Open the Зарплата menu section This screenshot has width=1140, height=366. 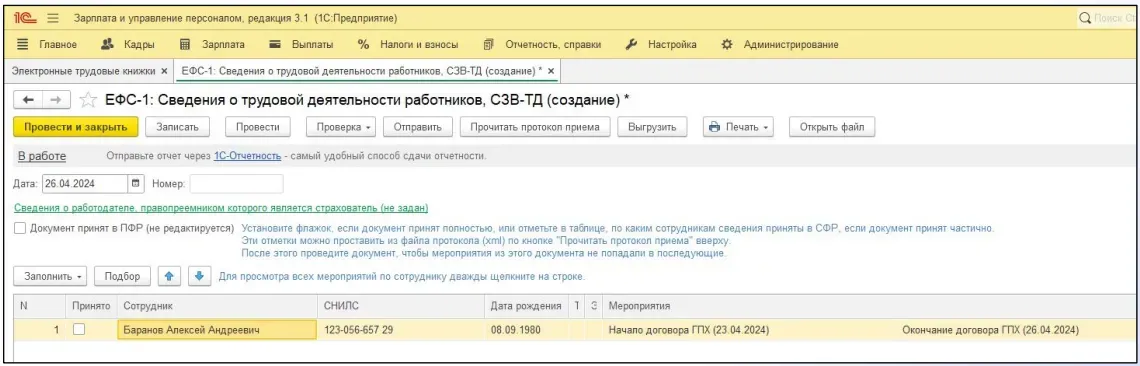point(212,44)
